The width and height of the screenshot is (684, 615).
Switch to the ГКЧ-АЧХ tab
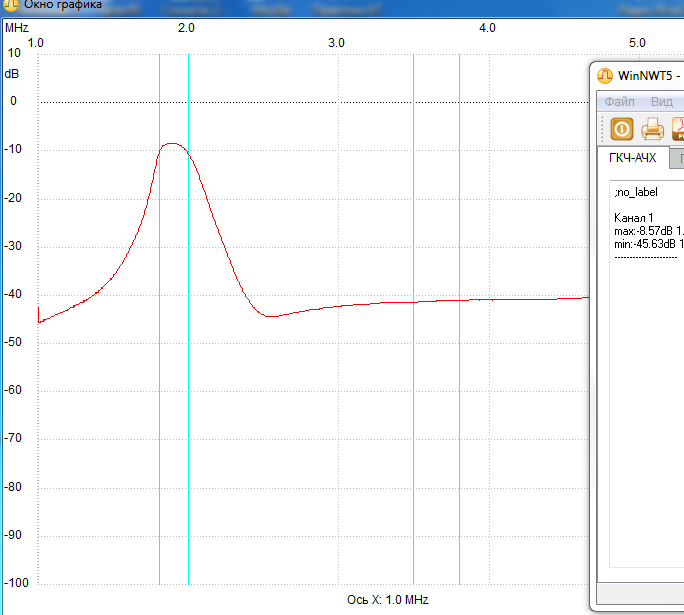coord(632,158)
